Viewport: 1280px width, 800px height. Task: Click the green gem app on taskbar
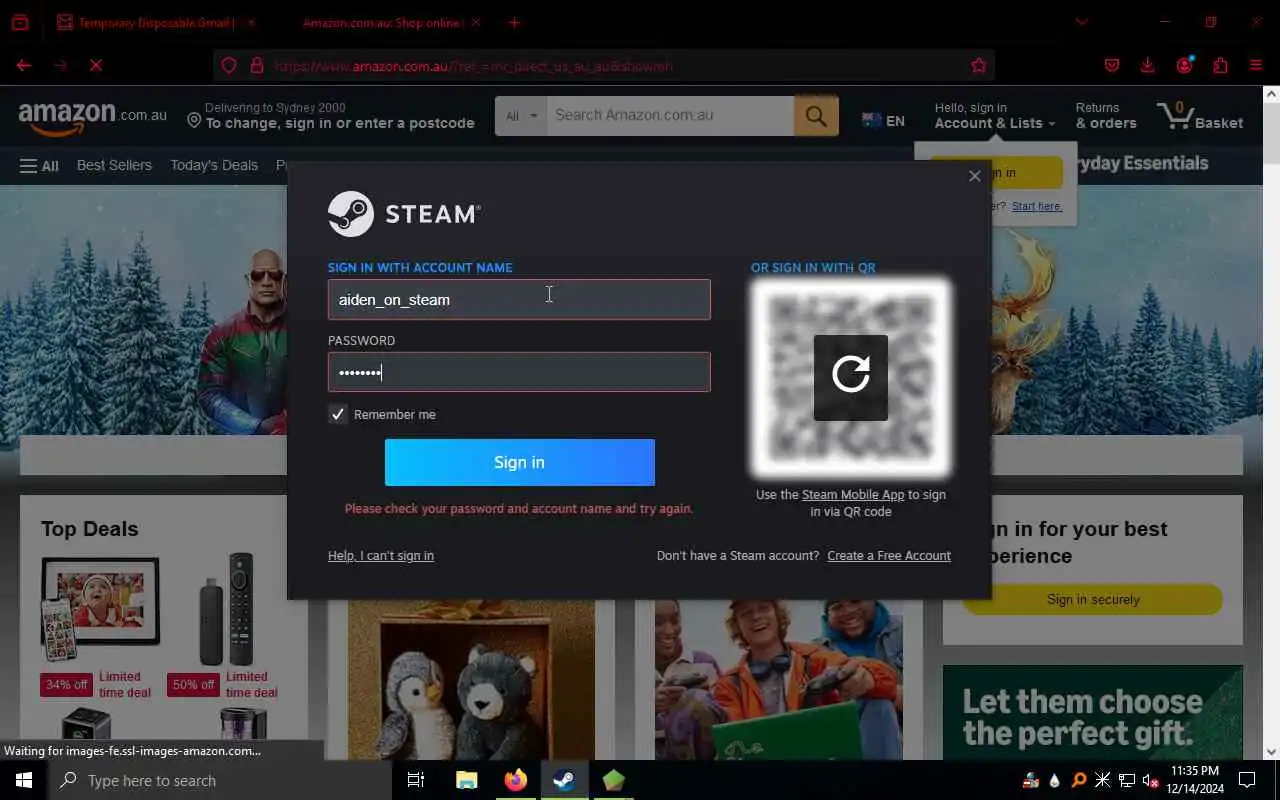613,780
